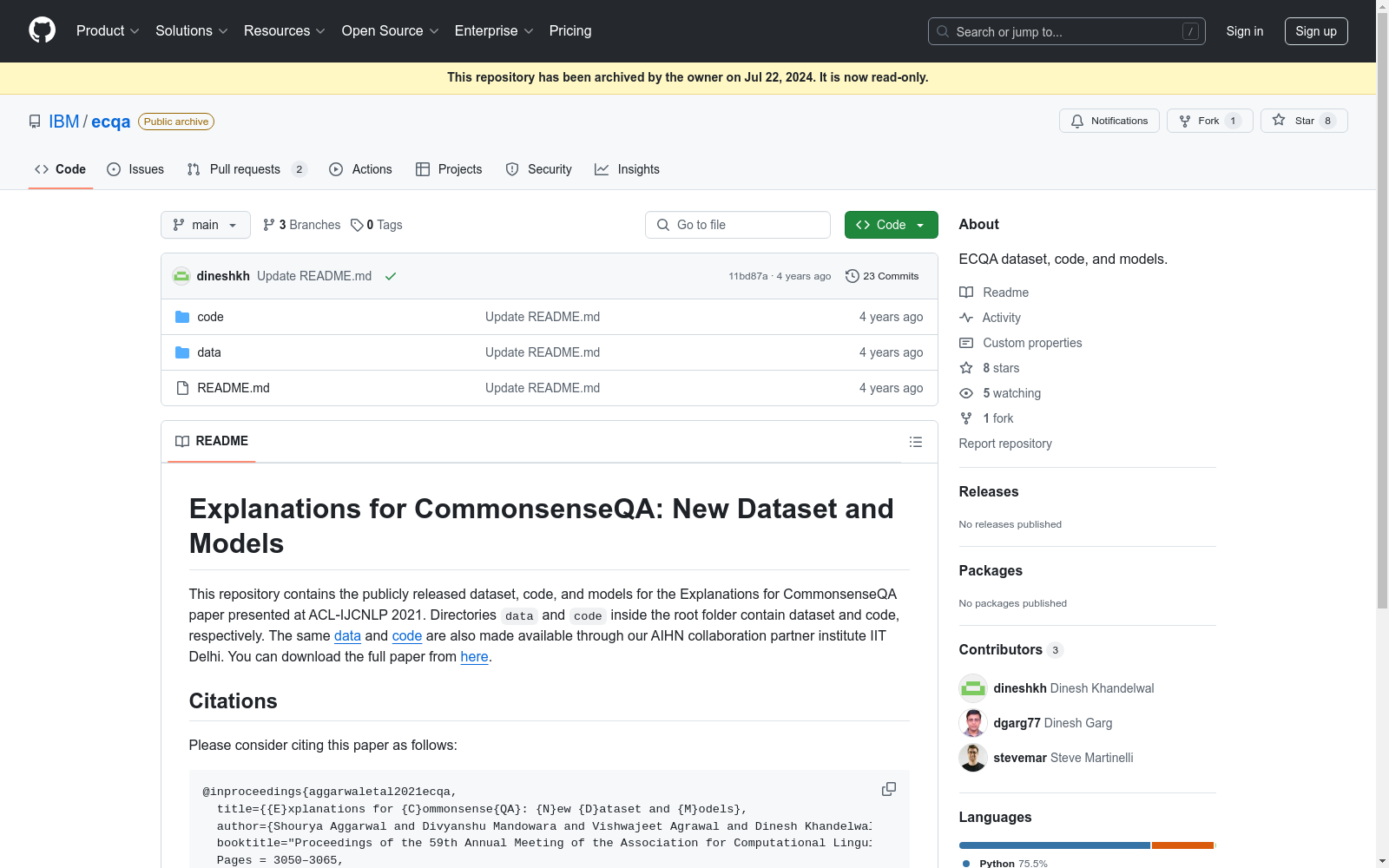Open the Projects tab

point(449,169)
